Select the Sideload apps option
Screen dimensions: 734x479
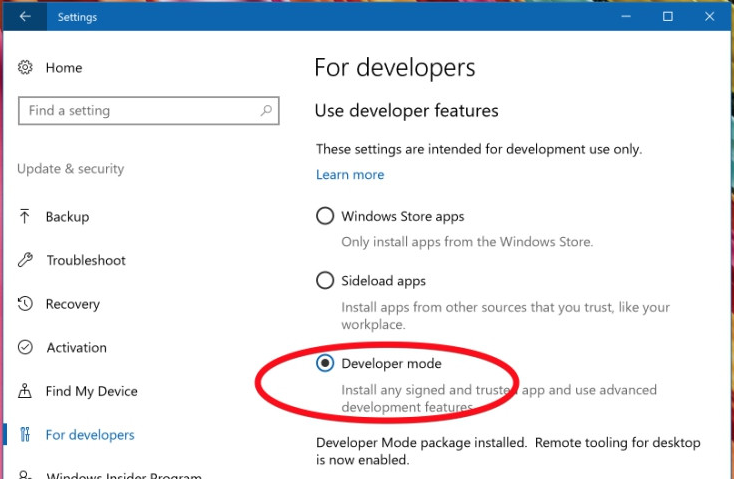click(x=325, y=281)
